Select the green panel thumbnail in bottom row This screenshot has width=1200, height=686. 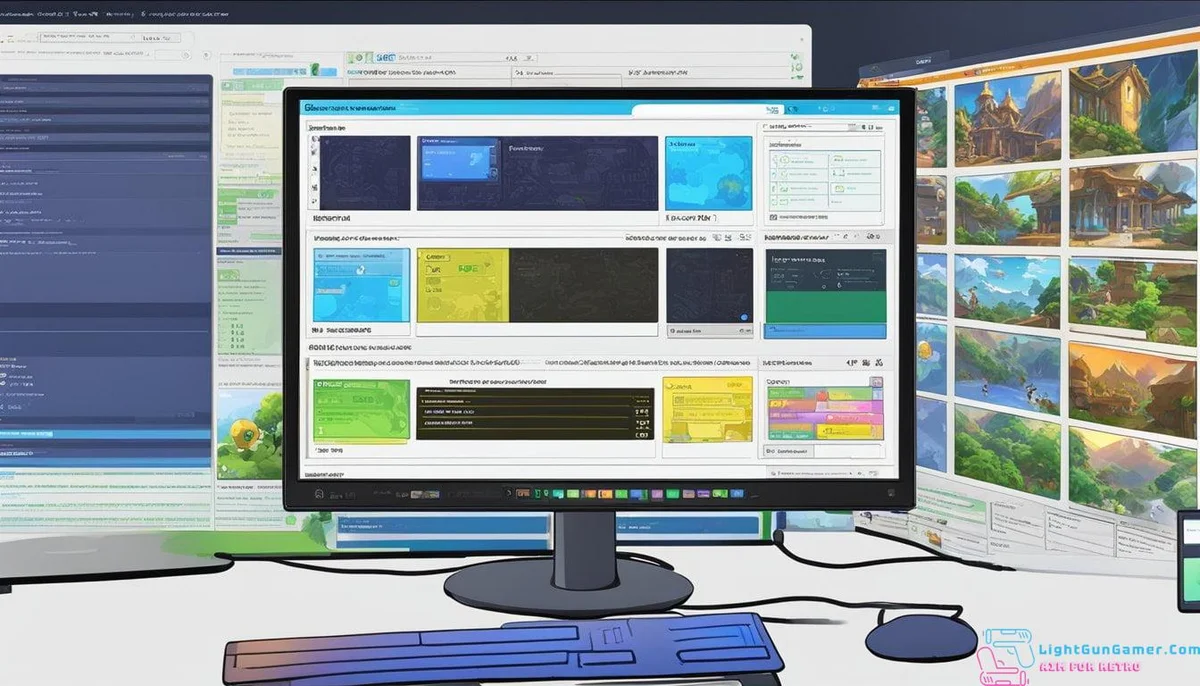[361, 410]
